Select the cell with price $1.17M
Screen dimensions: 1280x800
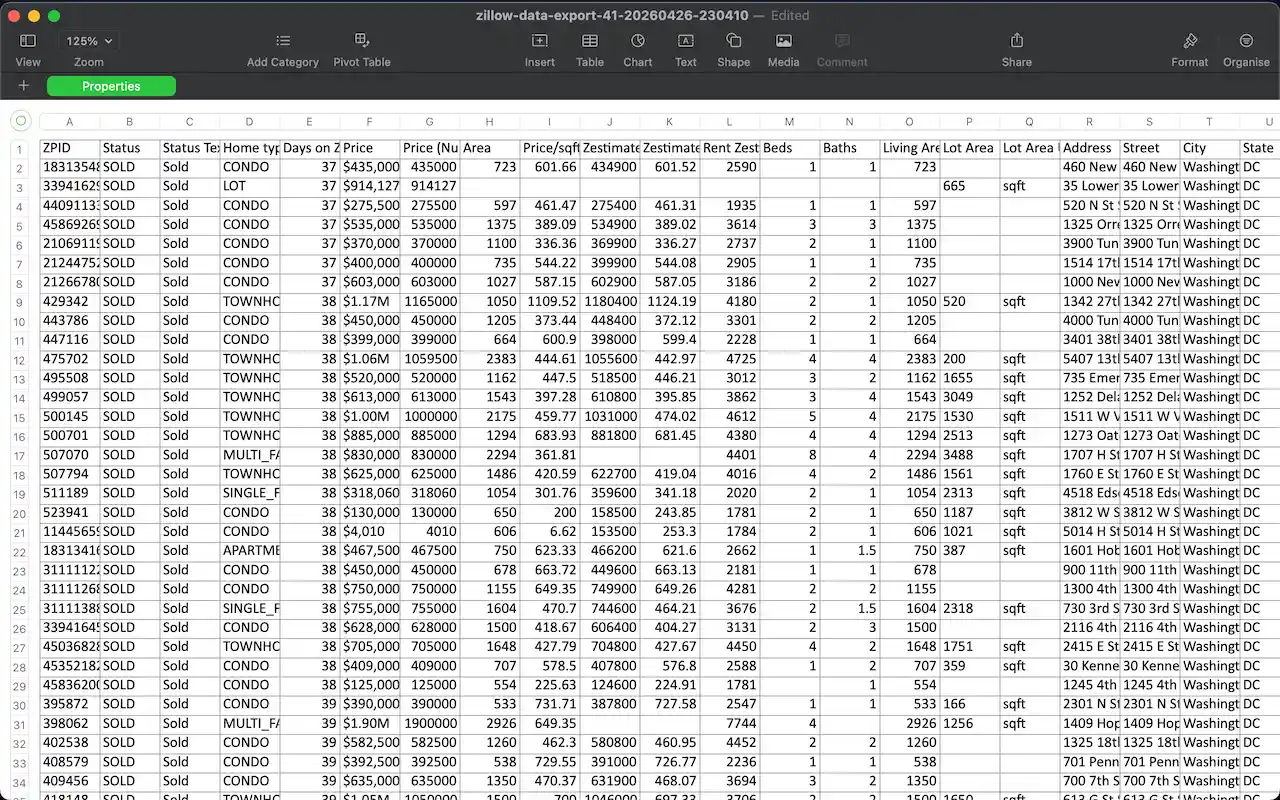click(x=370, y=301)
